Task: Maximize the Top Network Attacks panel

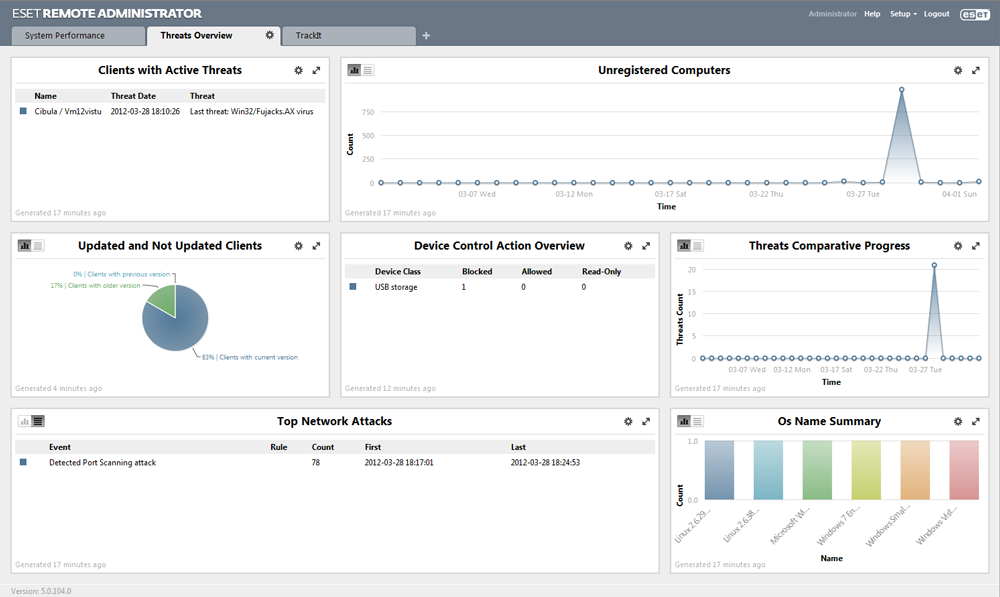Action: tap(646, 422)
